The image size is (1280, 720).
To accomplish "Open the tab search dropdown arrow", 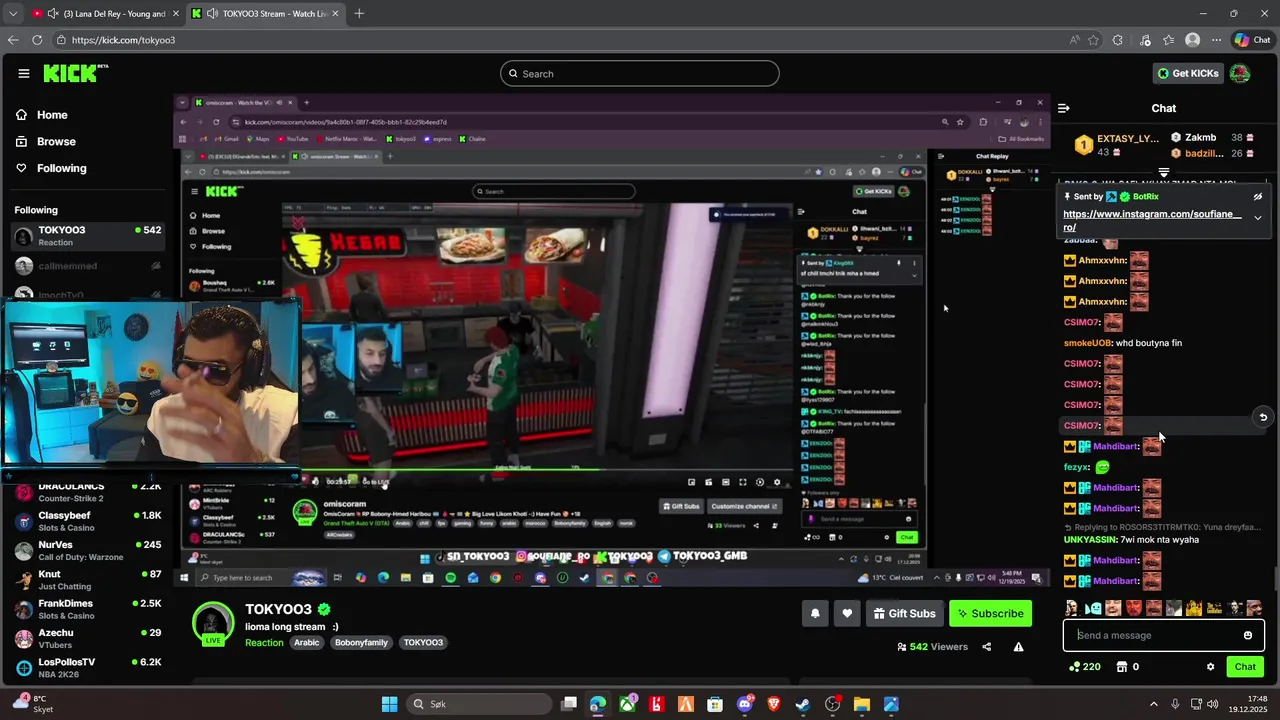I will click(12, 14).
